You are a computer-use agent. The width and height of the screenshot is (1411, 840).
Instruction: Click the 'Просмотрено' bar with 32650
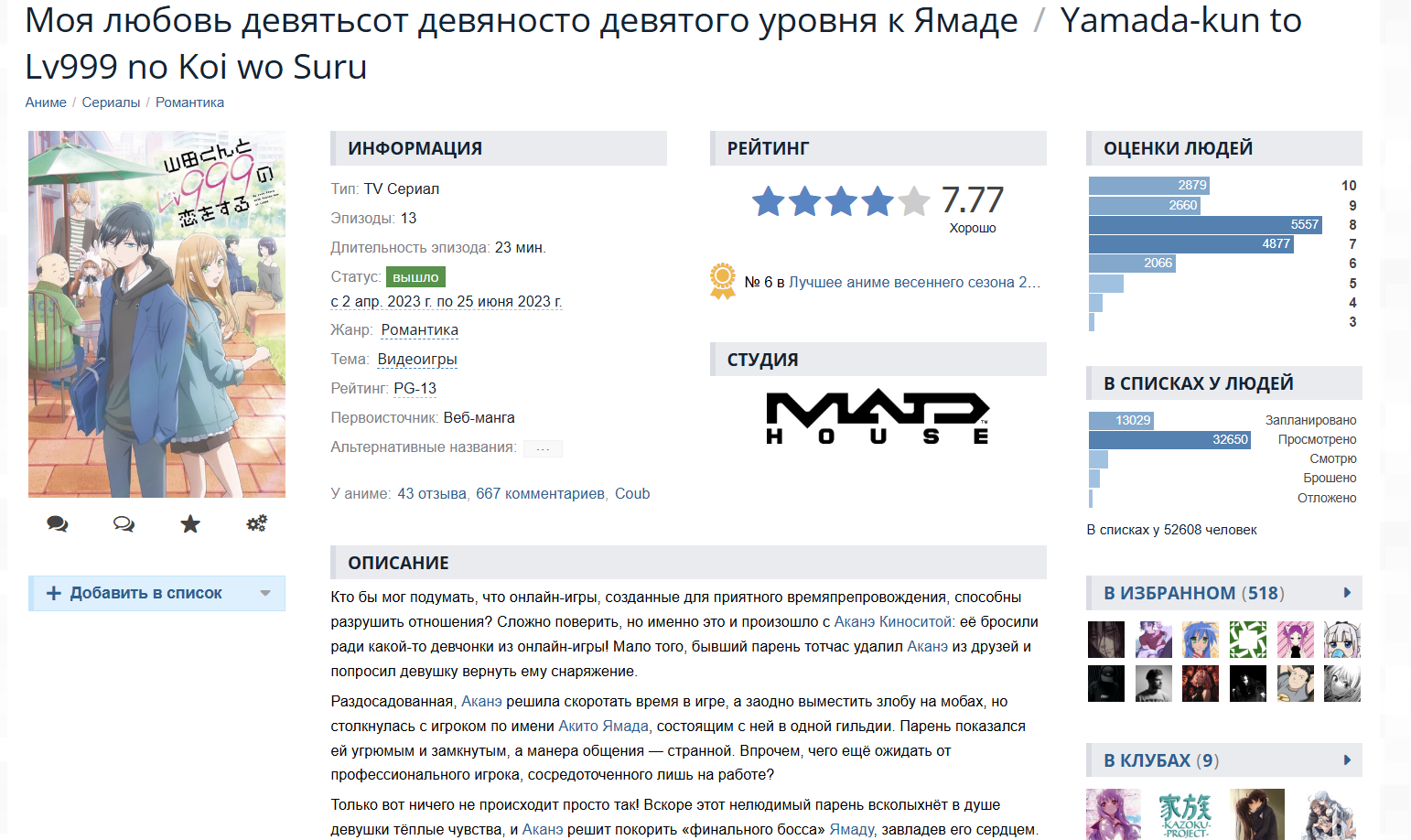coord(1169,439)
